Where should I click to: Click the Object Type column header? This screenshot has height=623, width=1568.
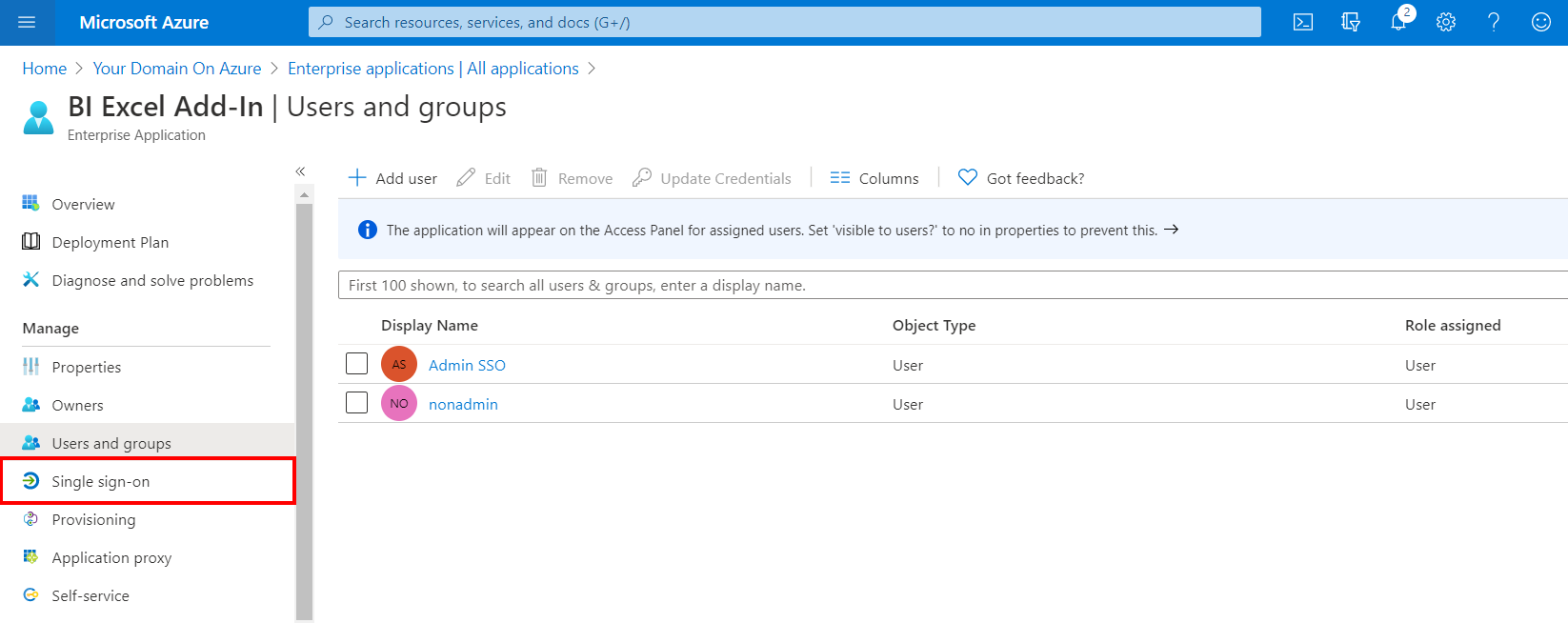pyautogui.click(x=934, y=325)
